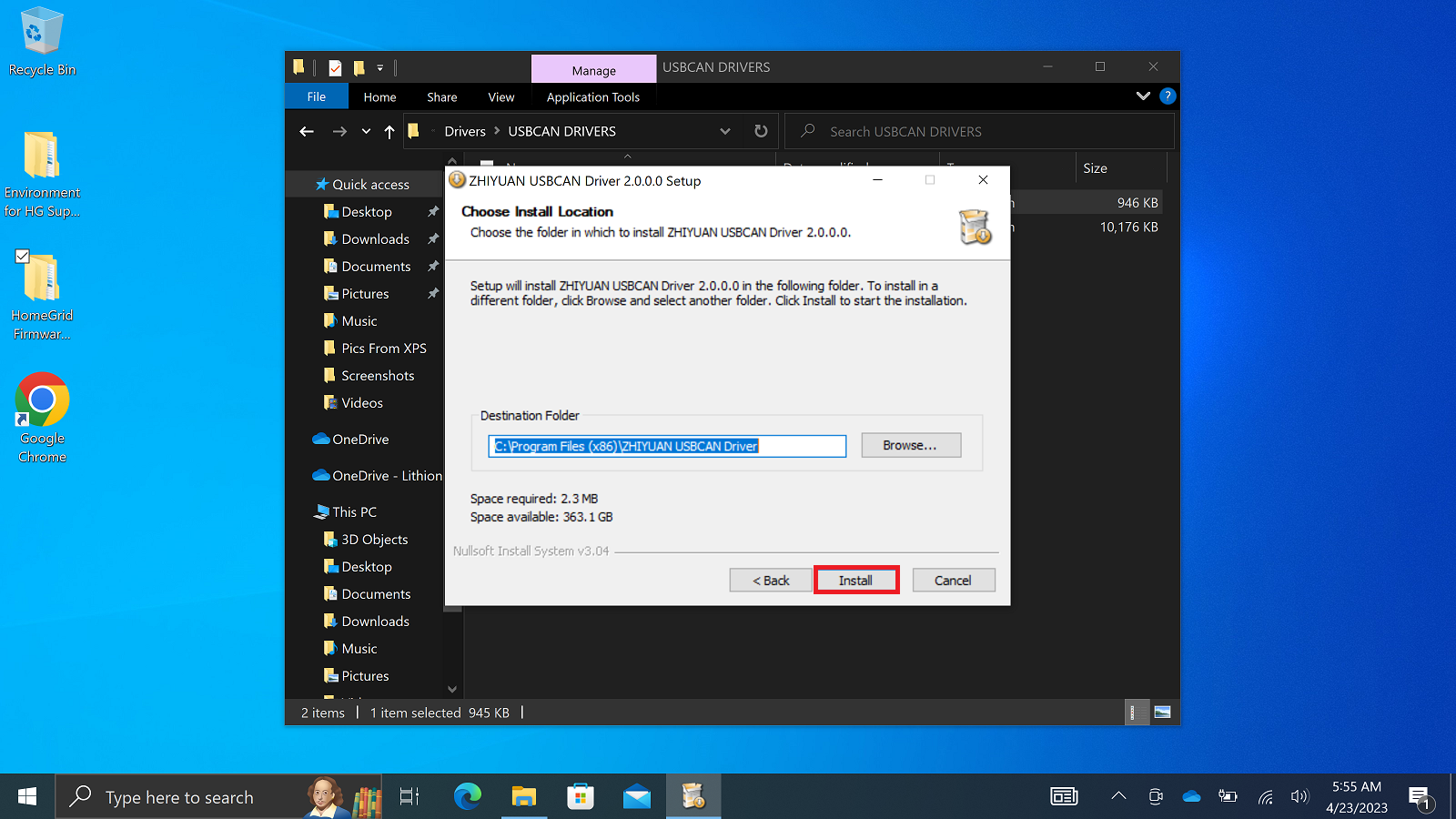Open Mail app from taskbar

click(637, 796)
